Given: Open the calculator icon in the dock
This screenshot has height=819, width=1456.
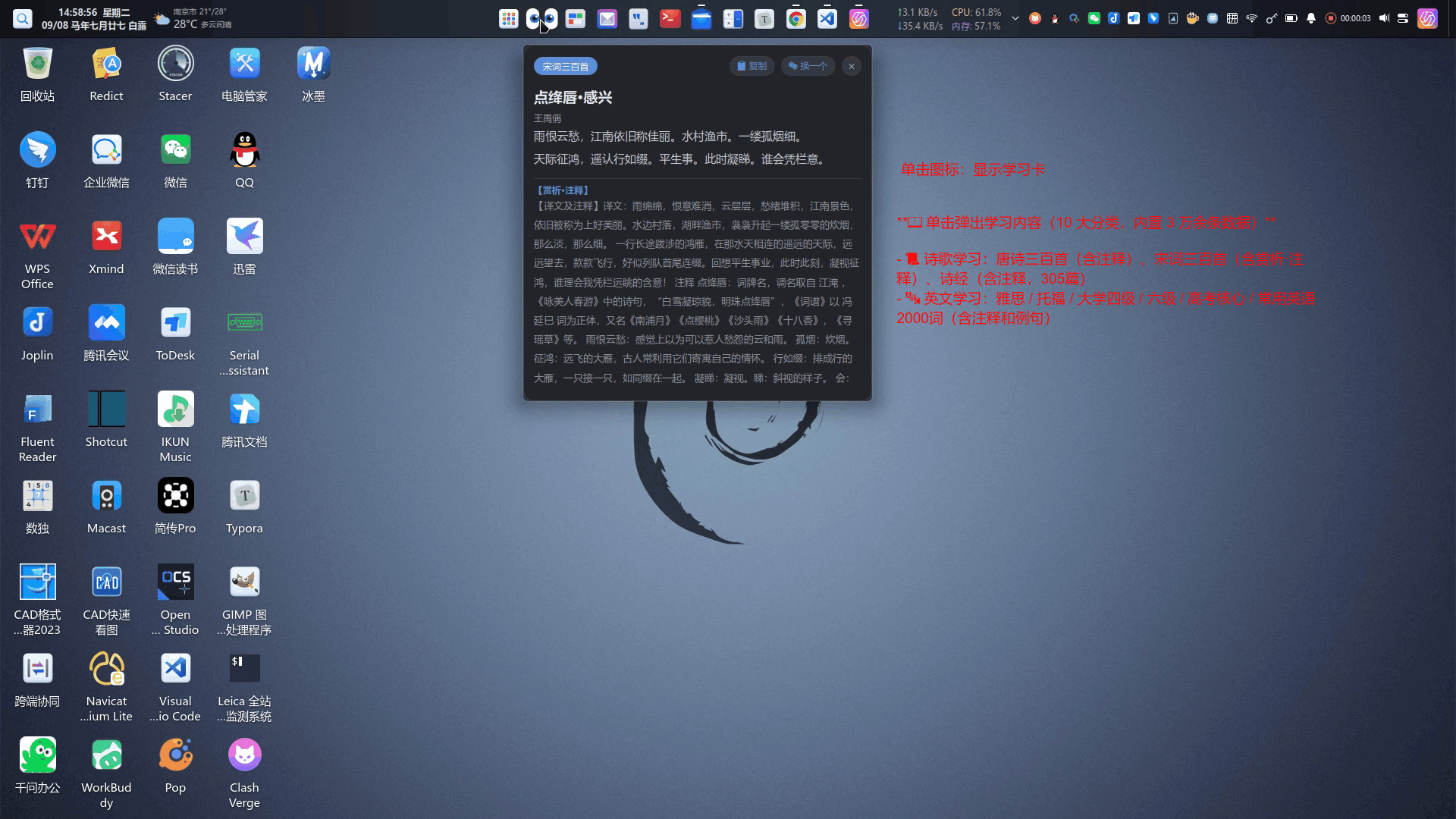Looking at the screenshot, I should point(733,19).
